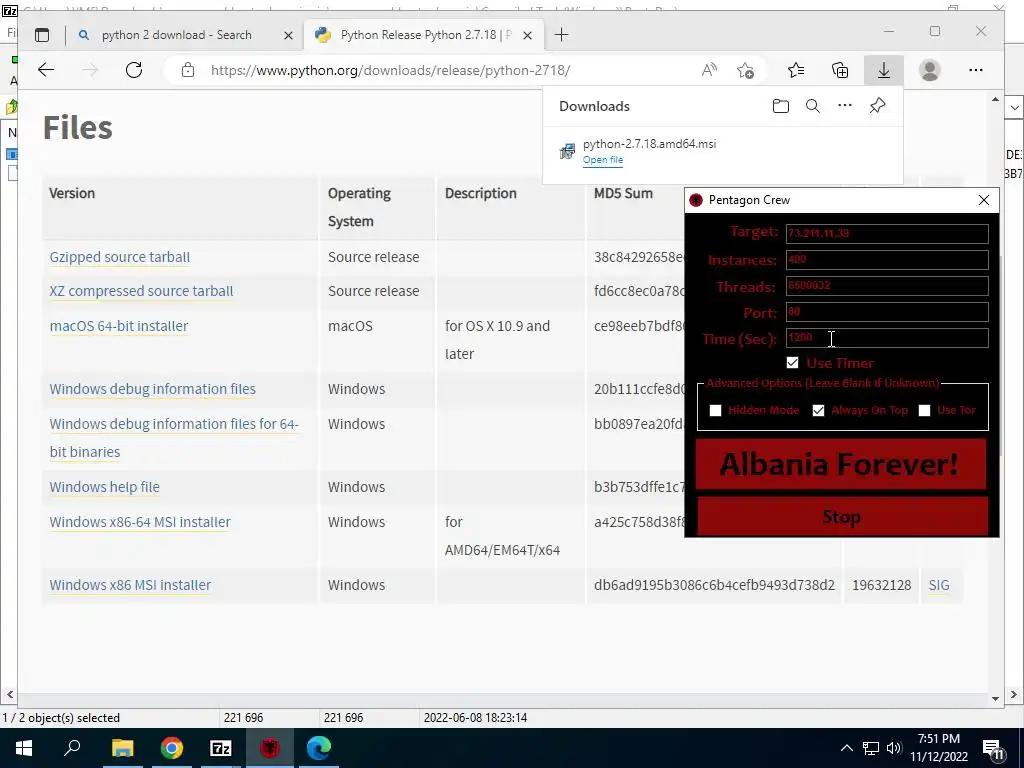The height and width of the screenshot is (768, 1024).
Task: Open more options in Downloads panel
Action: (844, 105)
